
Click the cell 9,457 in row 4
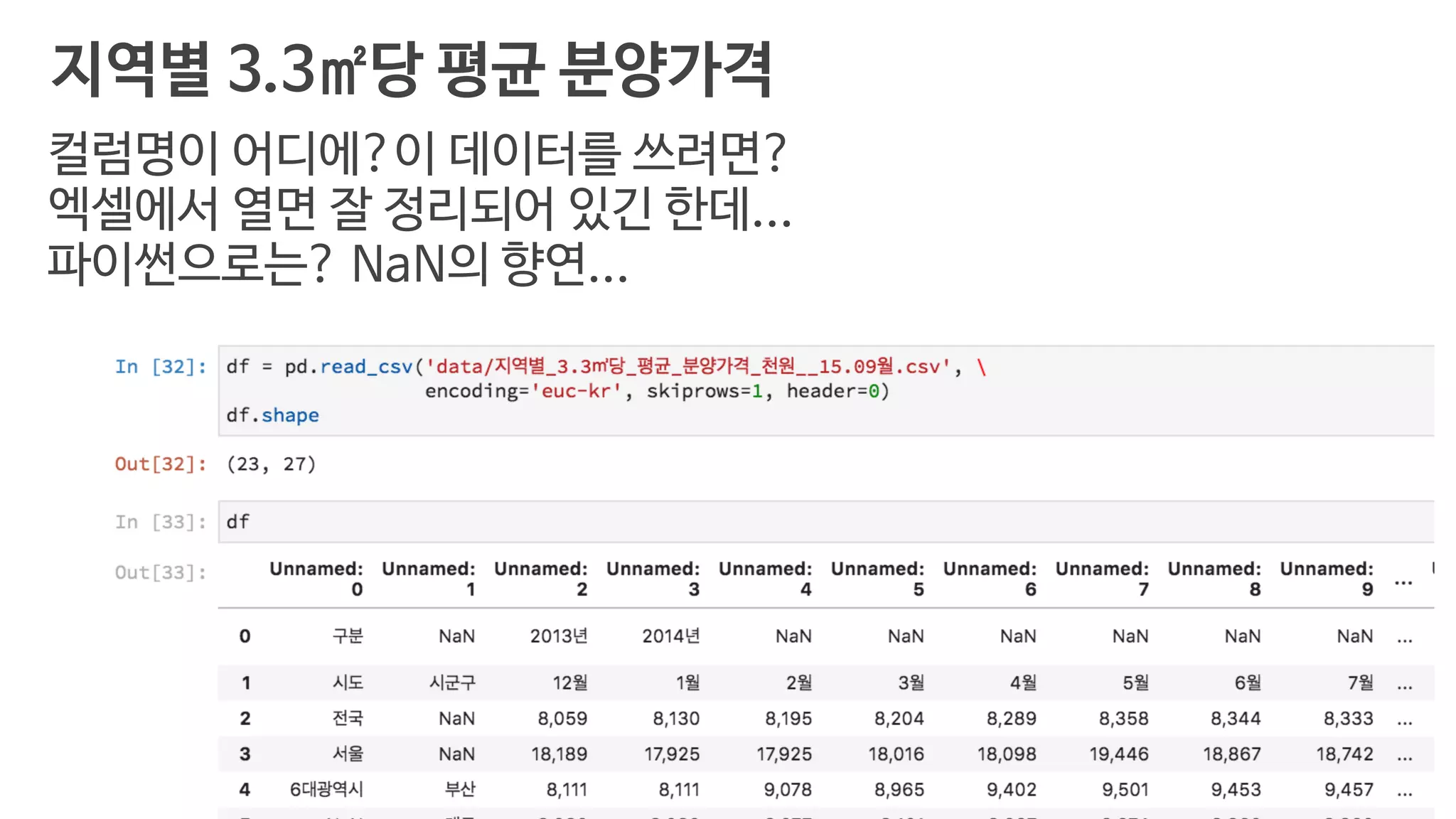(1349, 789)
